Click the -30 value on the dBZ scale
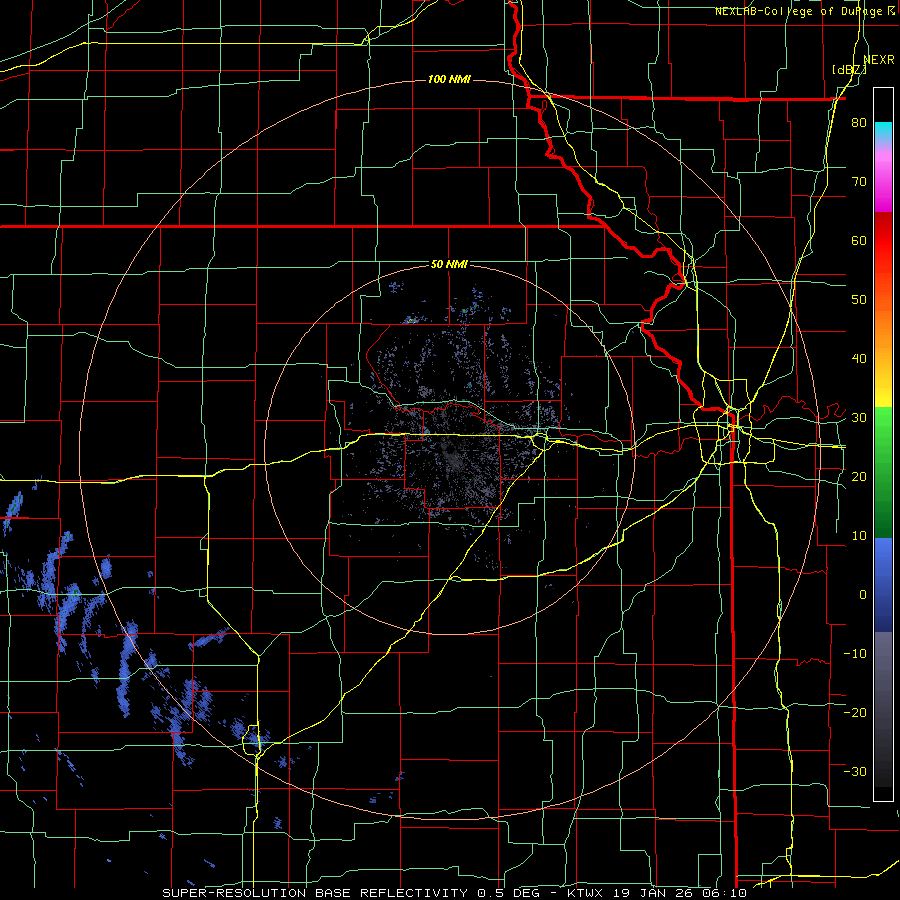The image size is (900, 900). (855, 771)
